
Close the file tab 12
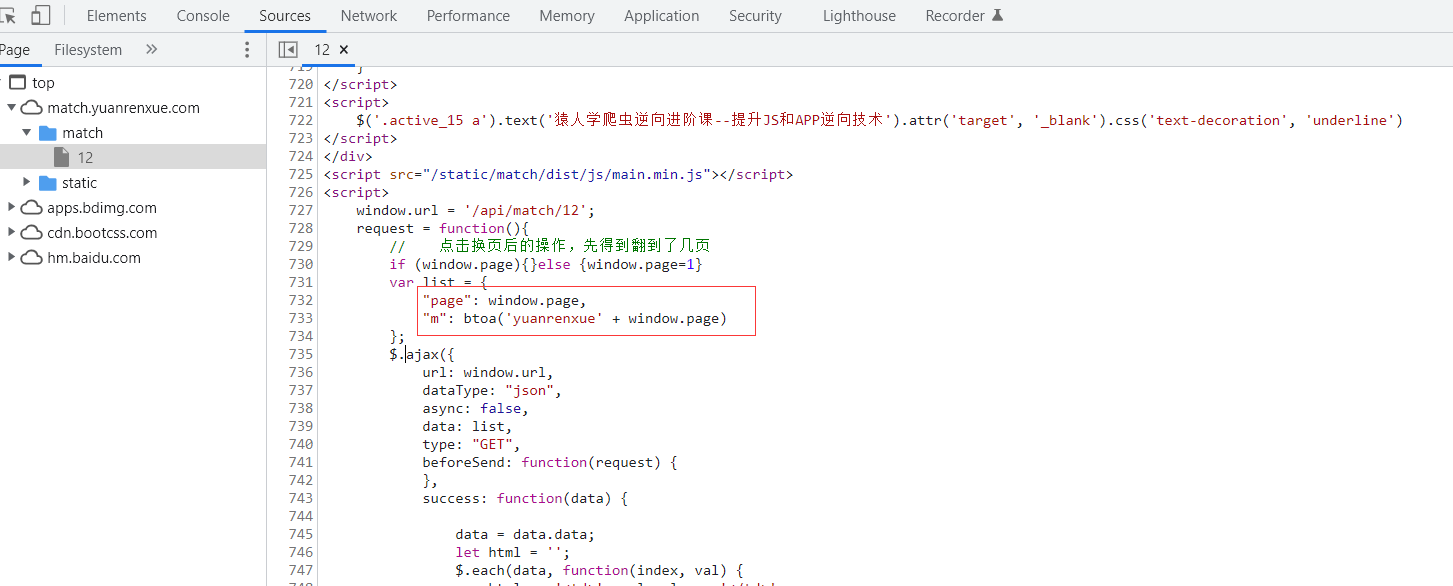point(344,49)
